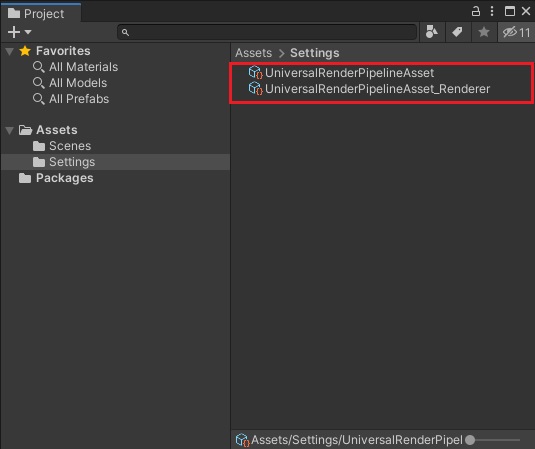Screen dimensions: 535x449
Task: Select All Prefabs saved search
Action: [x=79, y=99]
